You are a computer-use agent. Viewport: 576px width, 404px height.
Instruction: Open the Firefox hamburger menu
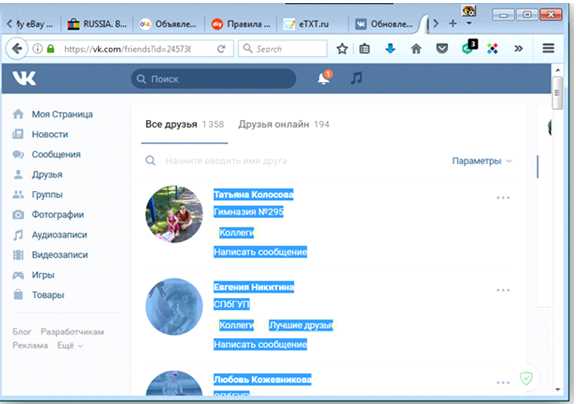click(548, 48)
